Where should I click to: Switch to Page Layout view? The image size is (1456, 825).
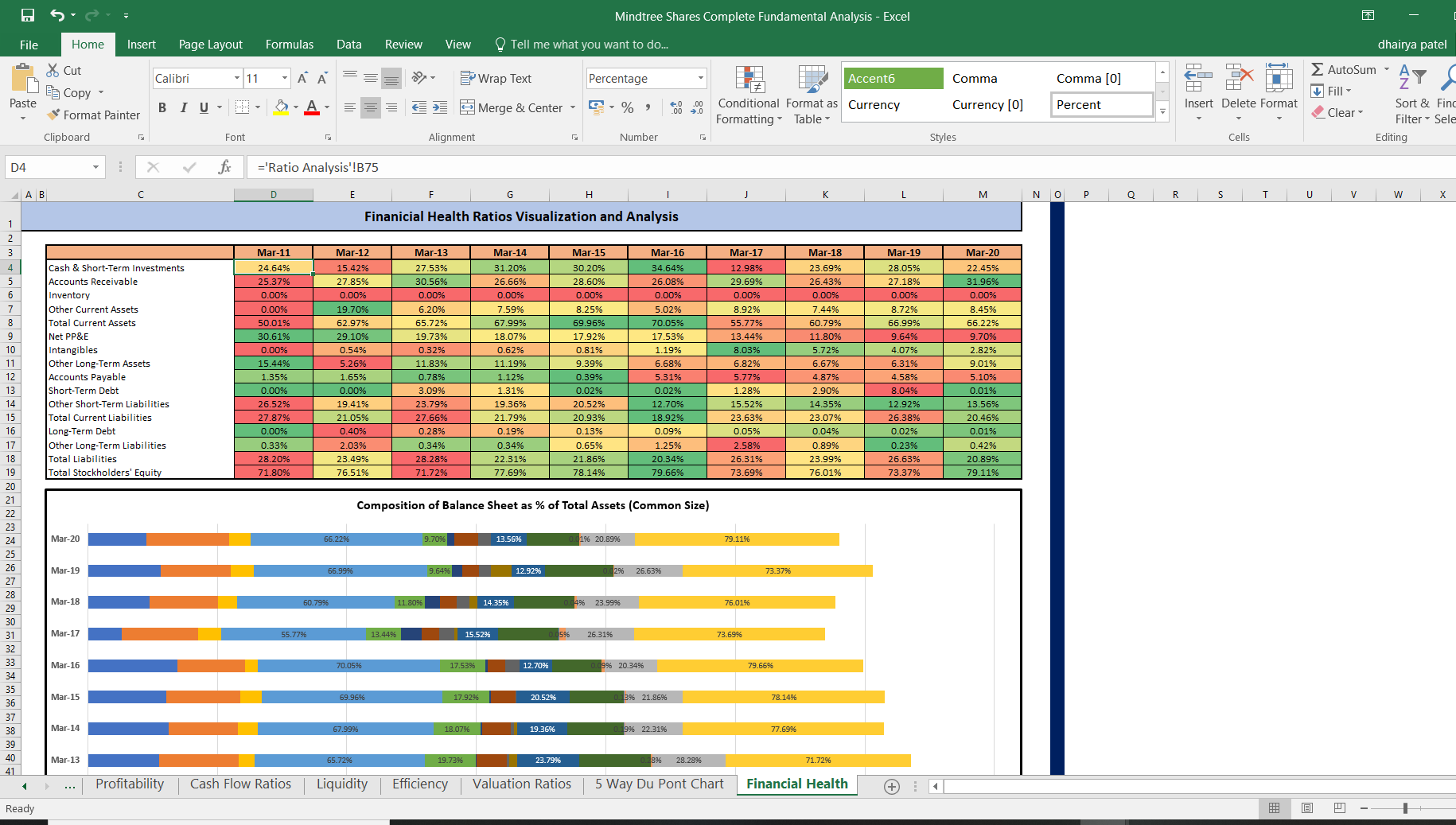coord(1307,807)
